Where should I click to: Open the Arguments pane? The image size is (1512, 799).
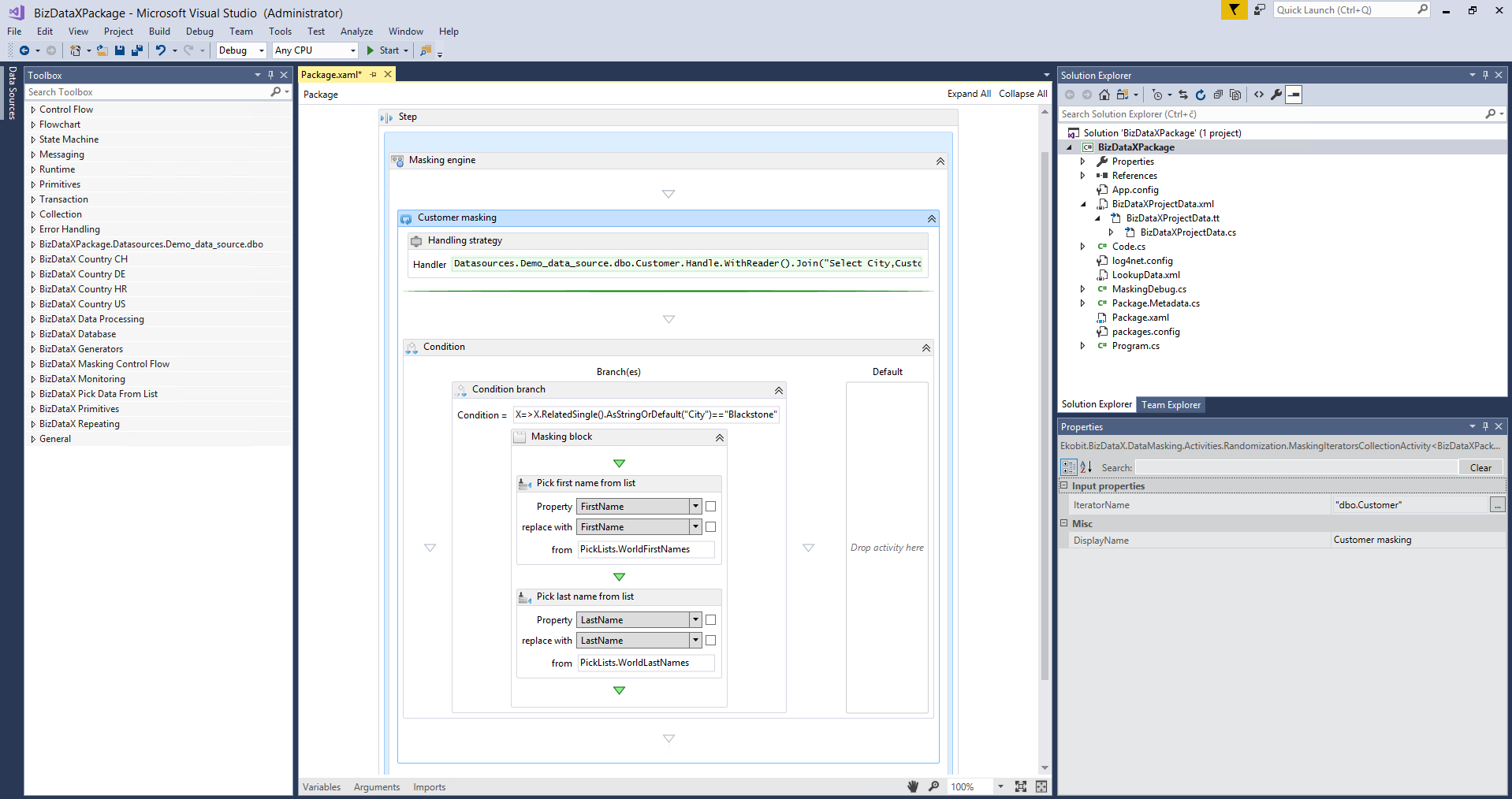pos(377,786)
